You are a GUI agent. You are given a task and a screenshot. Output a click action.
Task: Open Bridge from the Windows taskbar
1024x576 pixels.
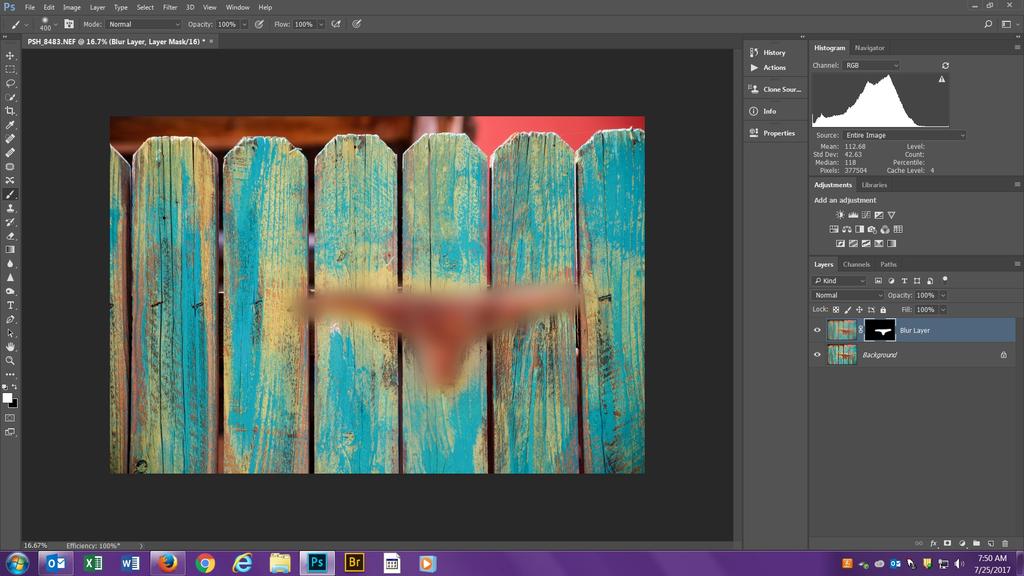click(354, 563)
